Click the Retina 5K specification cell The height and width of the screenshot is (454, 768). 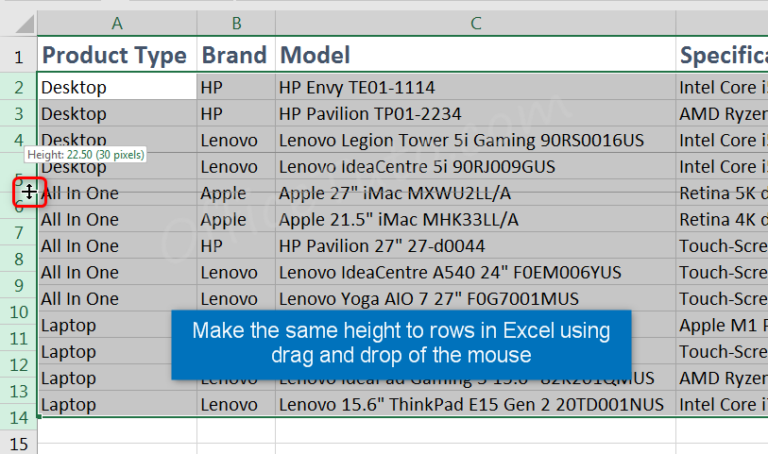click(x=722, y=193)
